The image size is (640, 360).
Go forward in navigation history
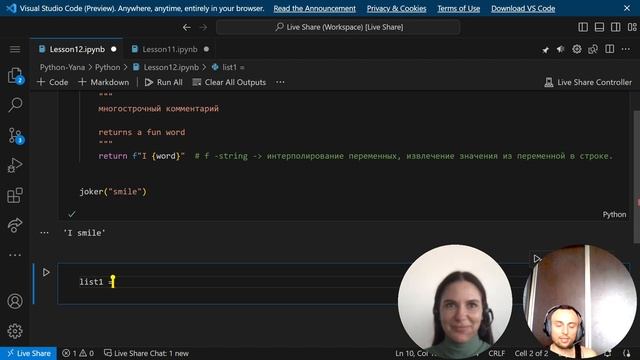(203, 27)
